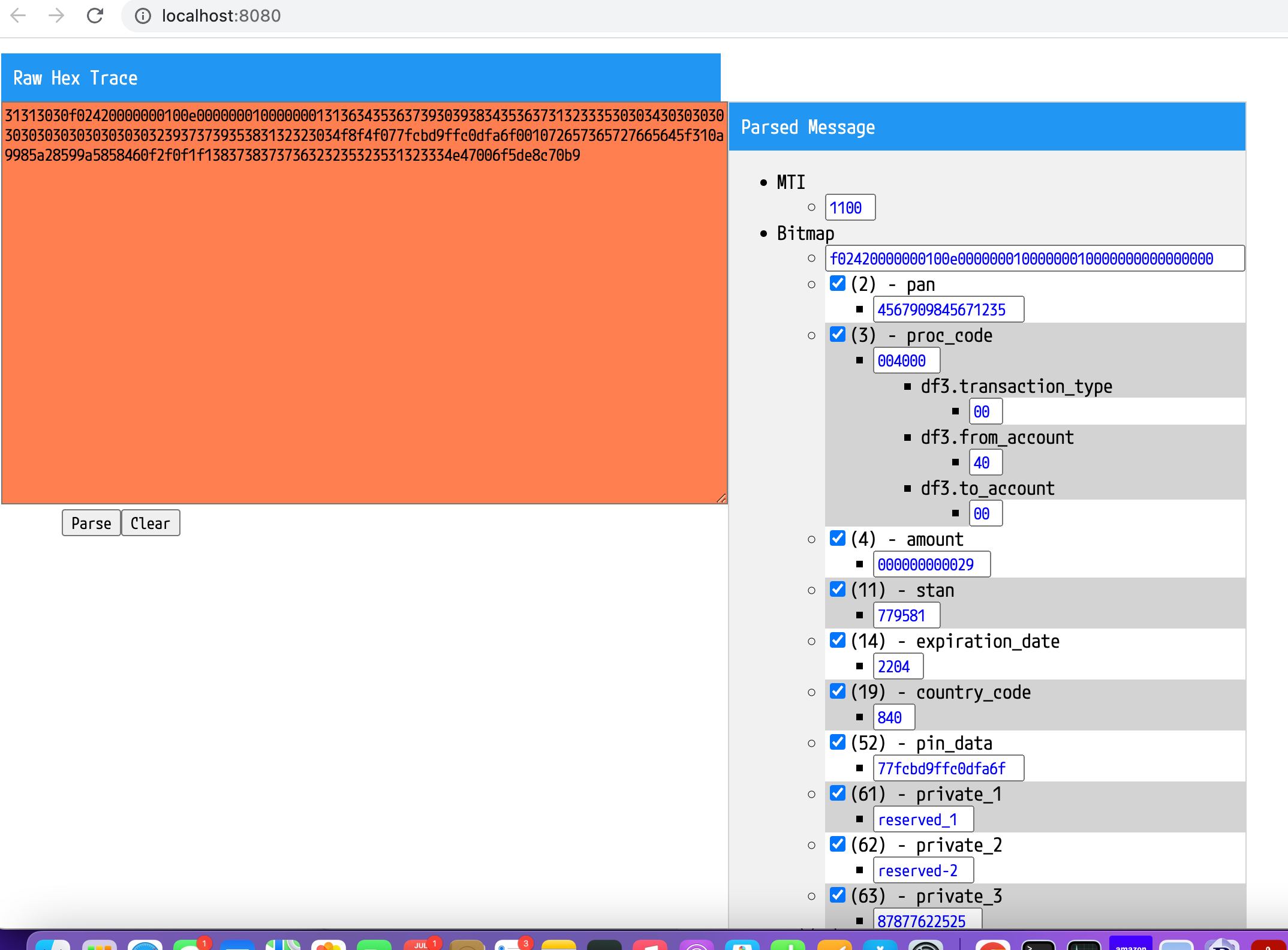Click the textarea resize handle
This screenshot has height=950, width=1288.
(x=721, y=498)
